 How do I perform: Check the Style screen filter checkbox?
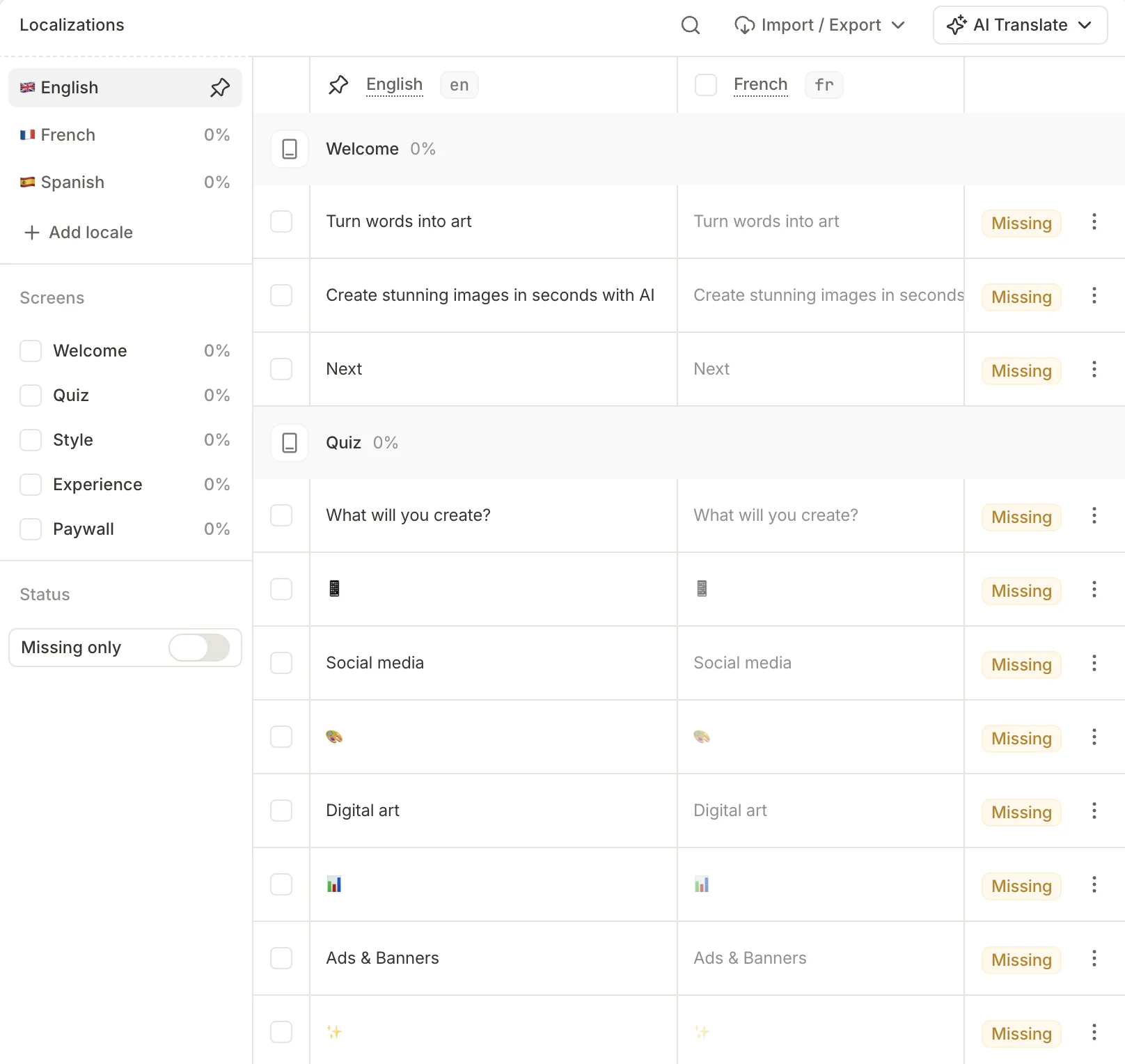click(x=31, y=440)
